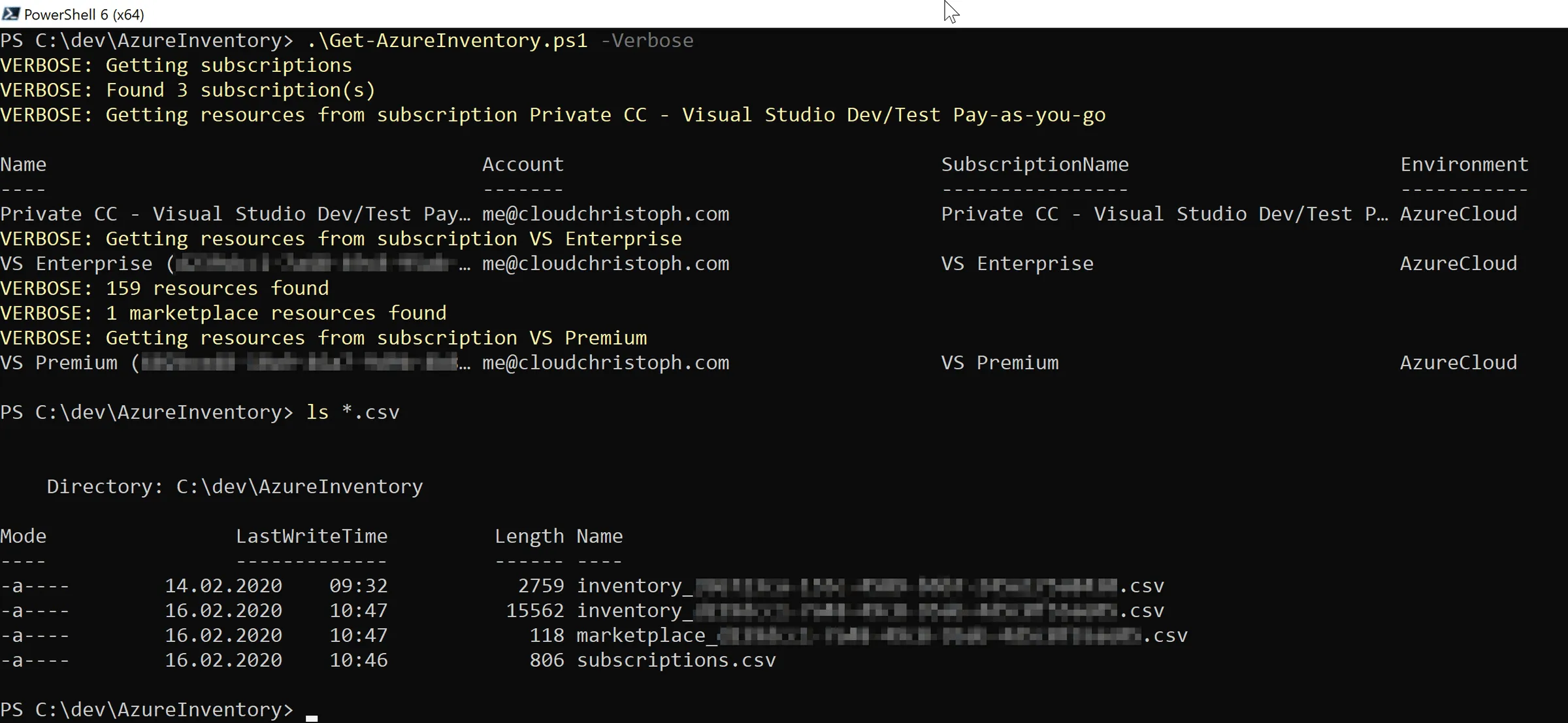Click the 'Mode' column header
The image size is (1568, 723).
coord(24,536)
